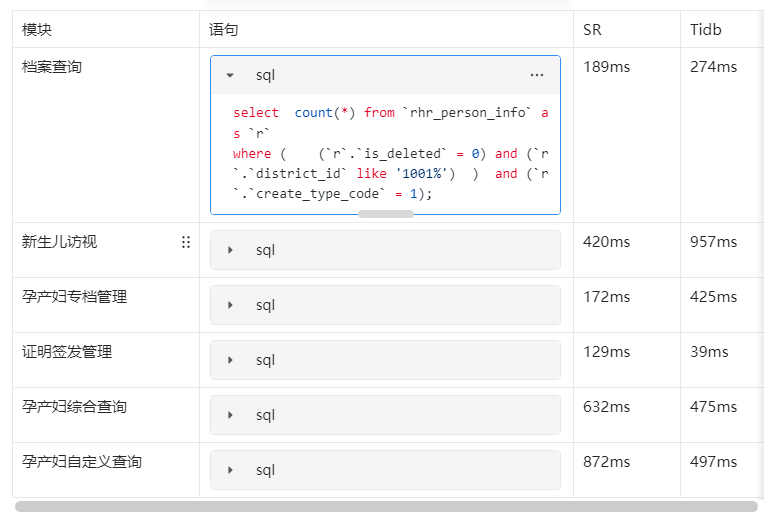This screenshot has width=775, height=519.
Task: Click the drag handle beside 新生儿访视
Action: pos(186,242)
